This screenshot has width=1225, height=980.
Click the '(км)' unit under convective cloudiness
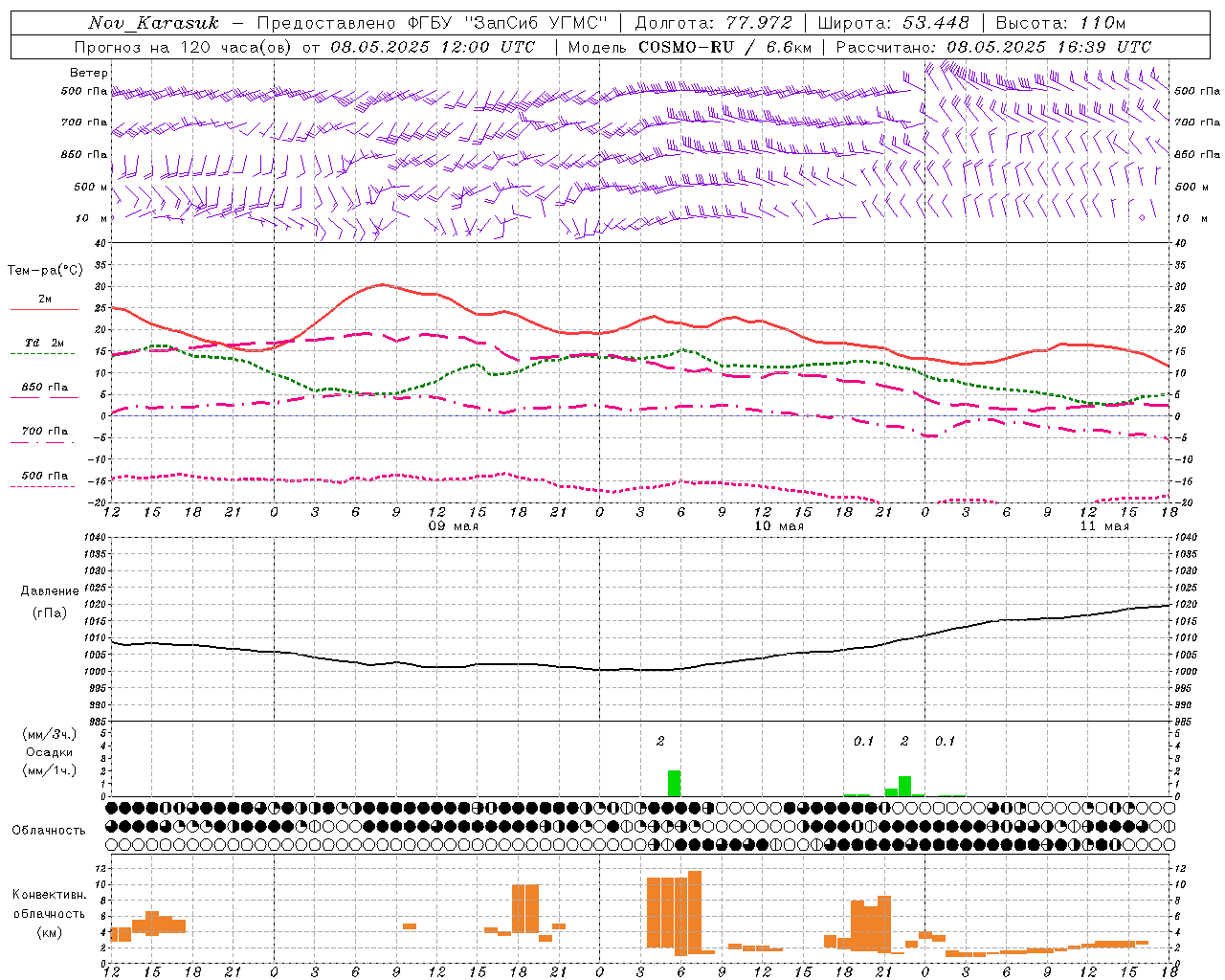point(50,932)
